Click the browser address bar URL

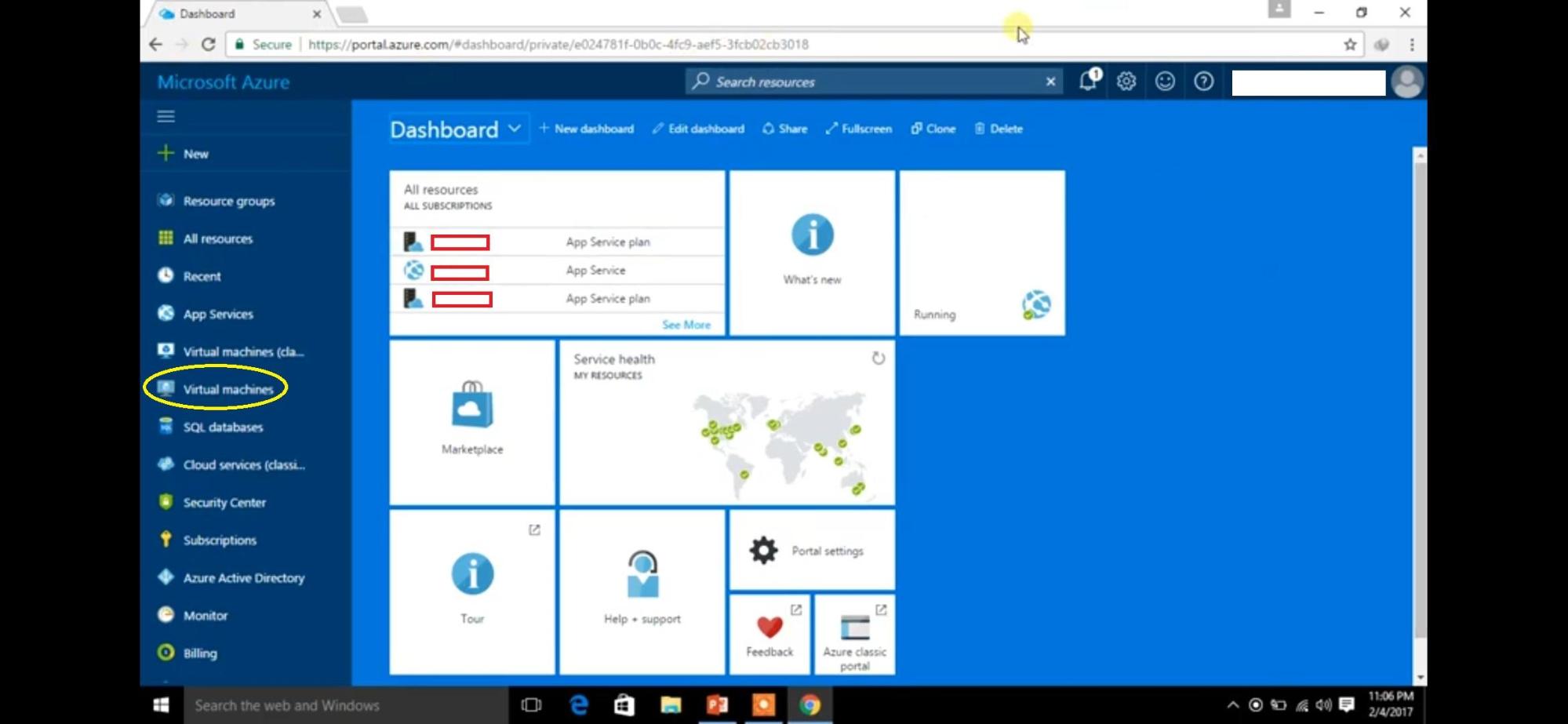click(x=558, y=45)
